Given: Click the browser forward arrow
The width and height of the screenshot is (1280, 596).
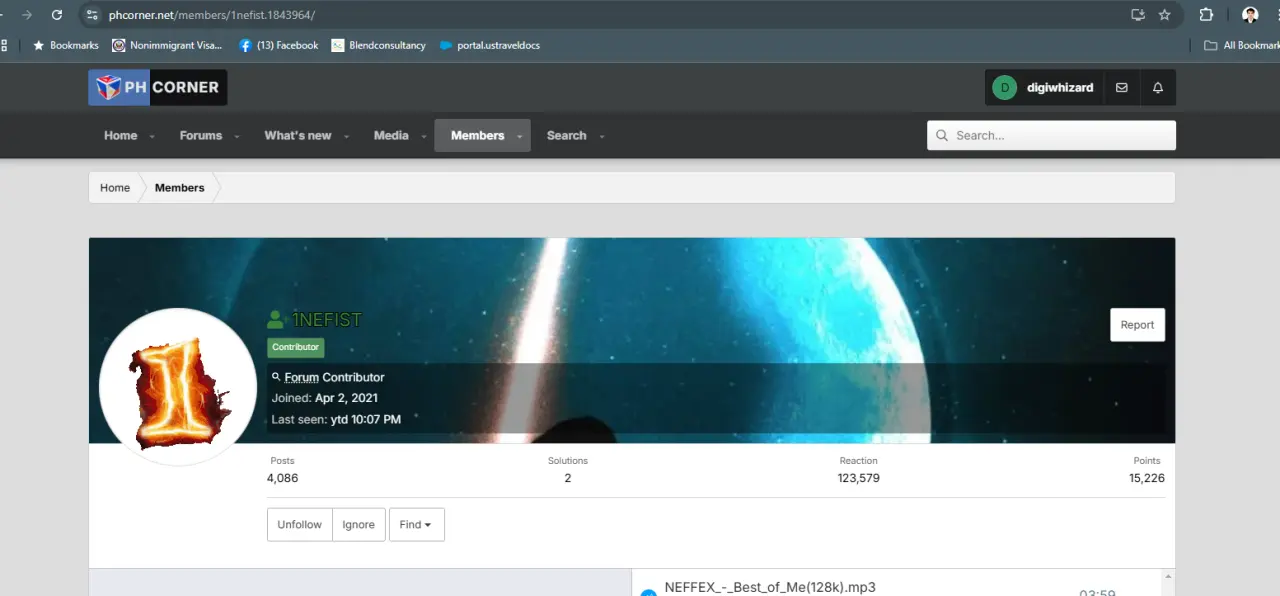Looking at the screenshot, I should point(27,15).
